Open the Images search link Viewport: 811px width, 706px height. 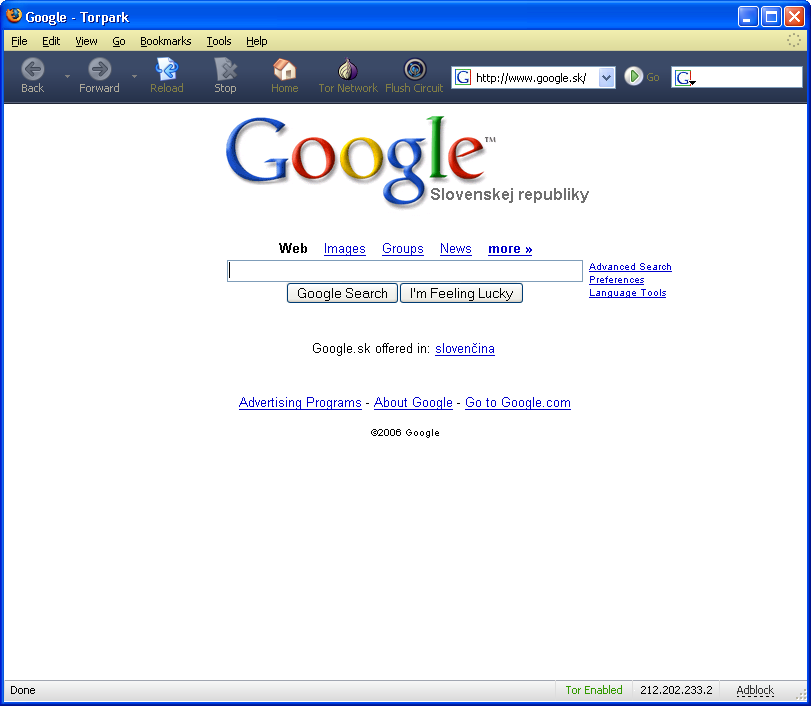coord(344,249)
